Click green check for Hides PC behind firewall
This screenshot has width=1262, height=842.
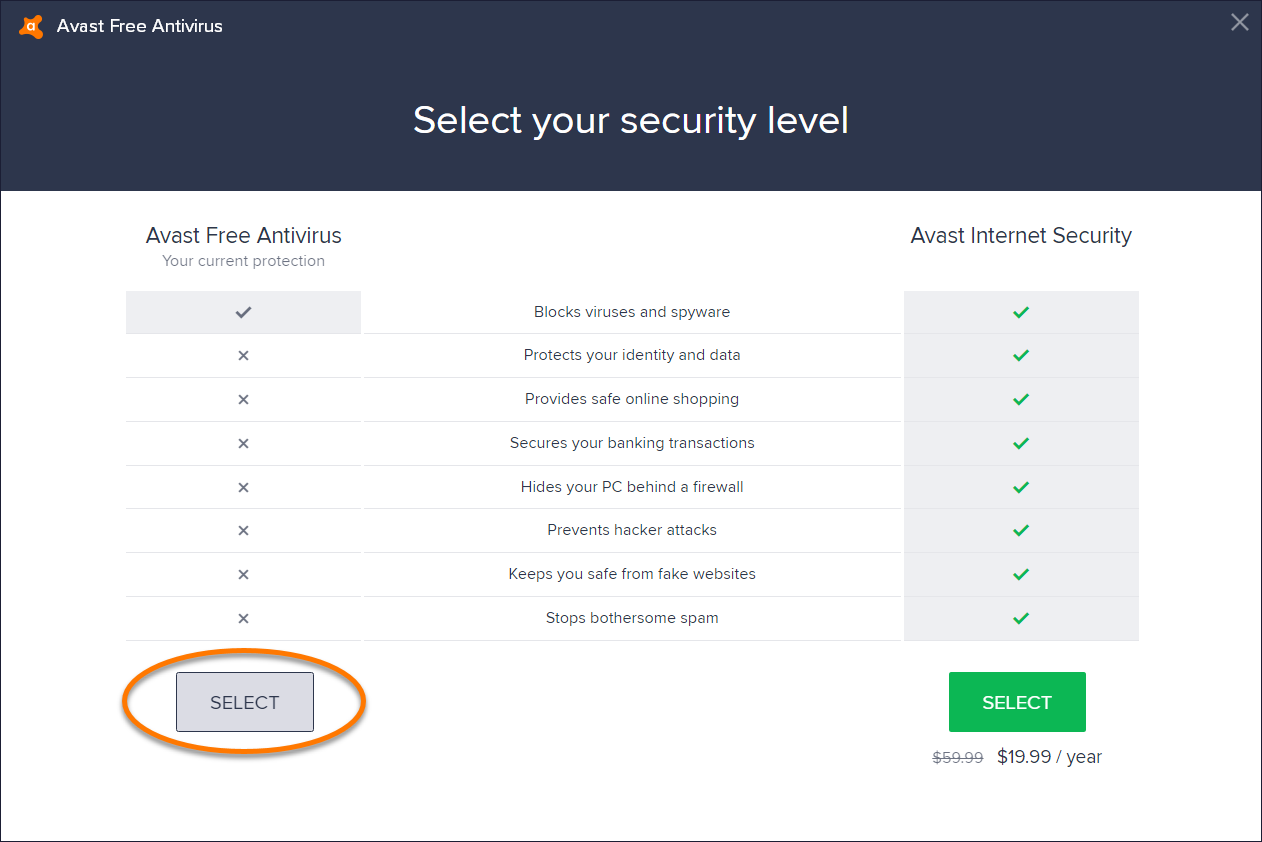1021,487
